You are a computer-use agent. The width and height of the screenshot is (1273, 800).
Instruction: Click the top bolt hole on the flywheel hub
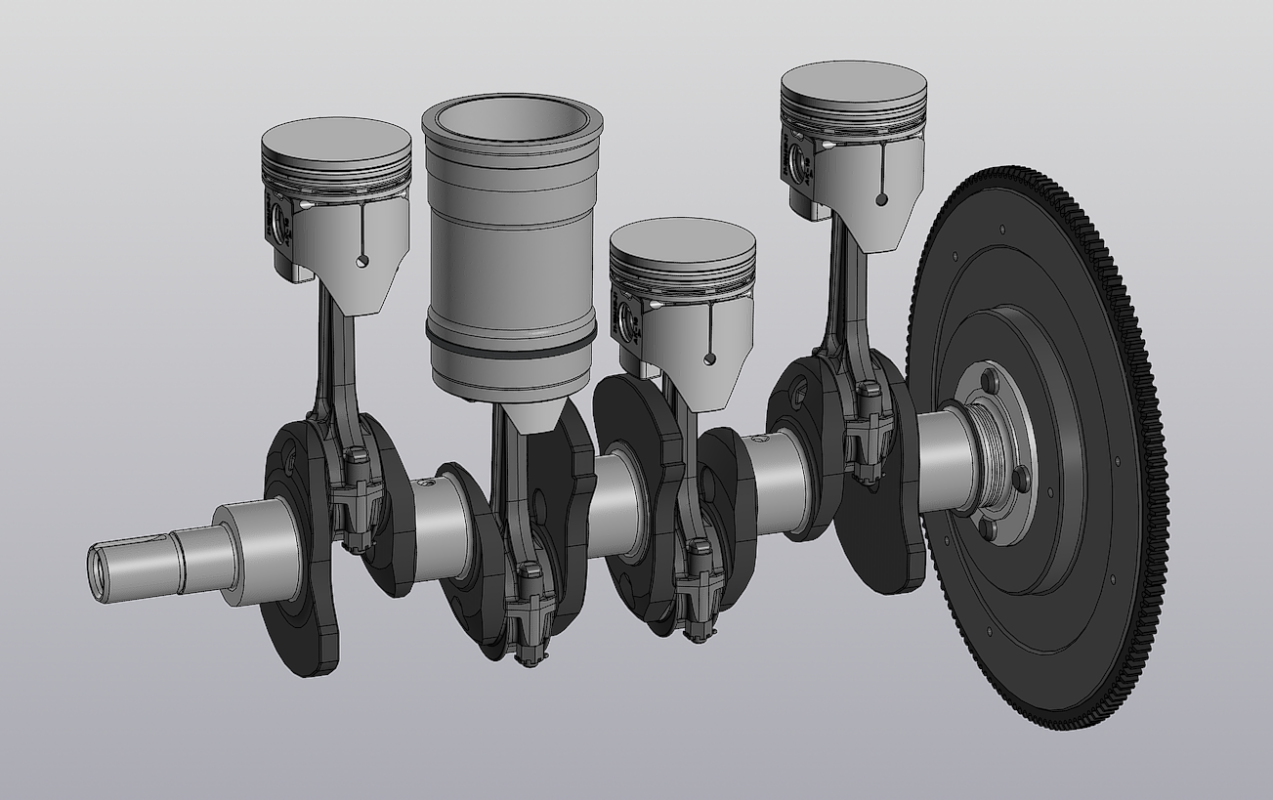[989, 381]
